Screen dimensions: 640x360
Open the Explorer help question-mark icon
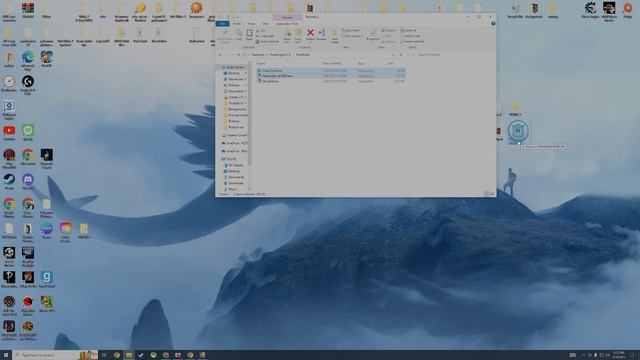point(493,24)
